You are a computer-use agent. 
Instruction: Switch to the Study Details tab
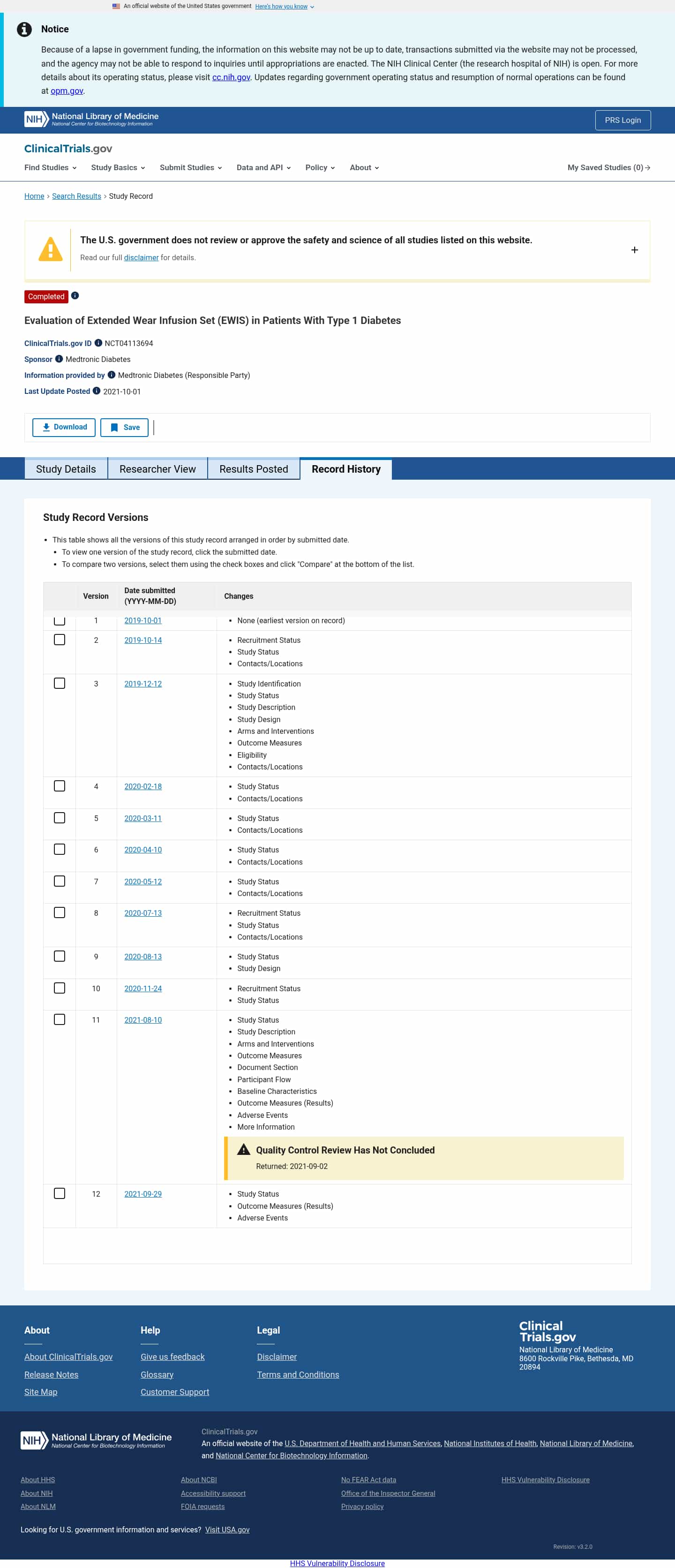click(x=66, y=469)
